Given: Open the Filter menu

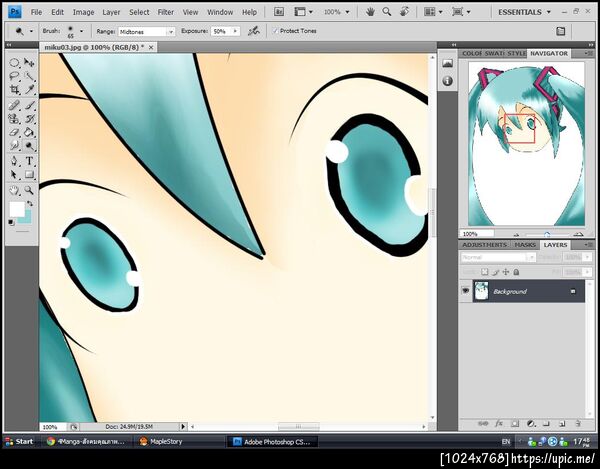Looking at the screenshot, I should point(166,12).
